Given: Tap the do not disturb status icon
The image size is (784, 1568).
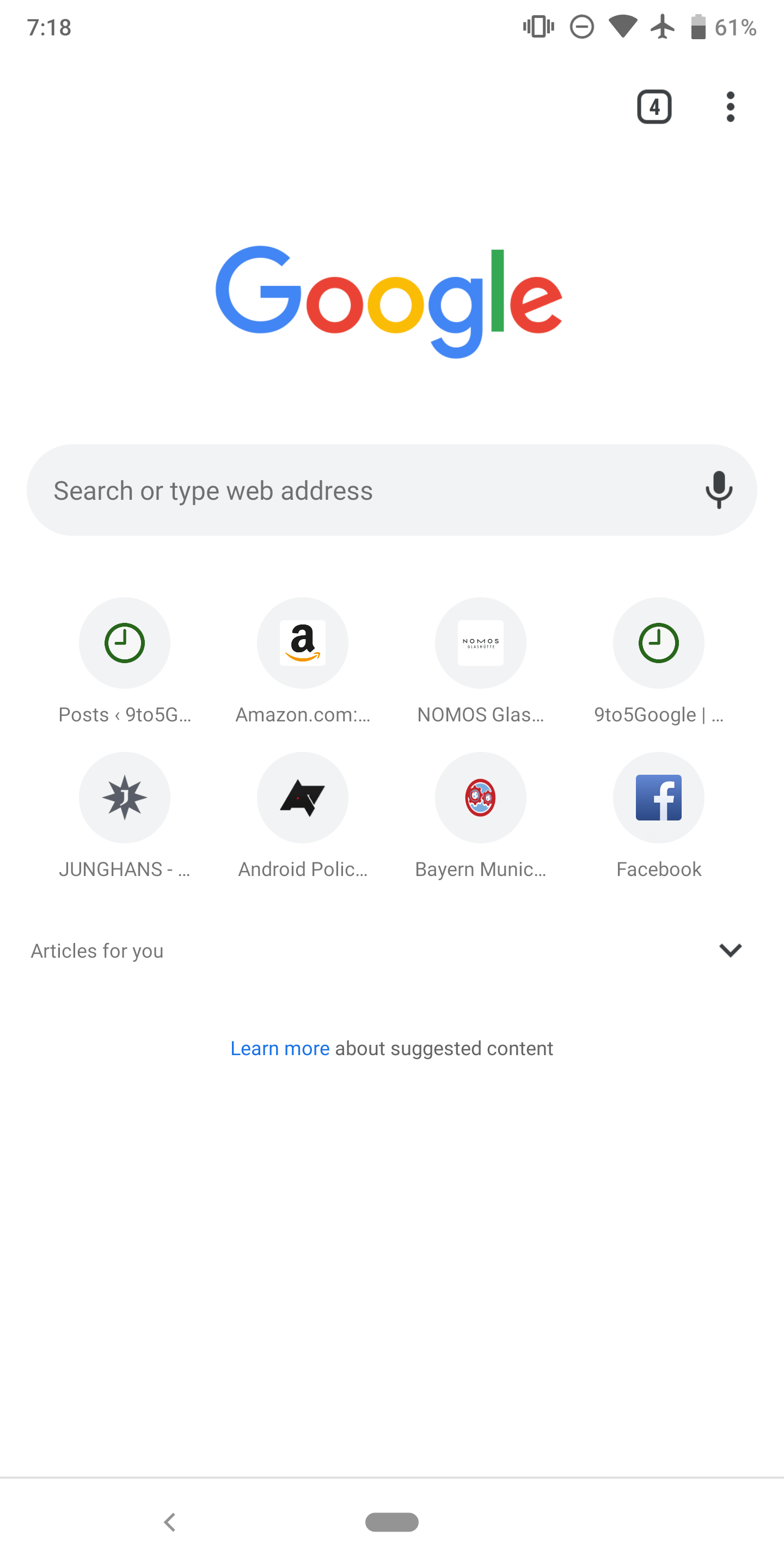Looking at the screenshot, I should click(582, 27).
